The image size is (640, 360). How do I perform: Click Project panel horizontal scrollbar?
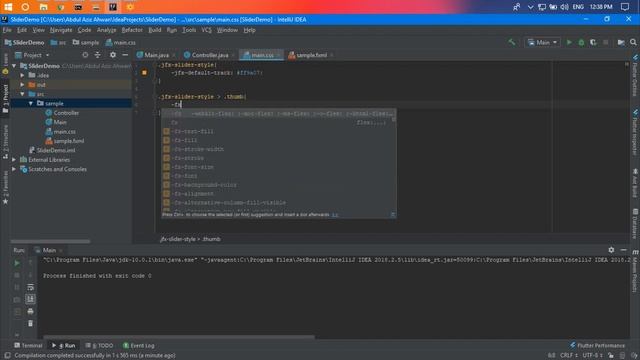coord(50,241)
